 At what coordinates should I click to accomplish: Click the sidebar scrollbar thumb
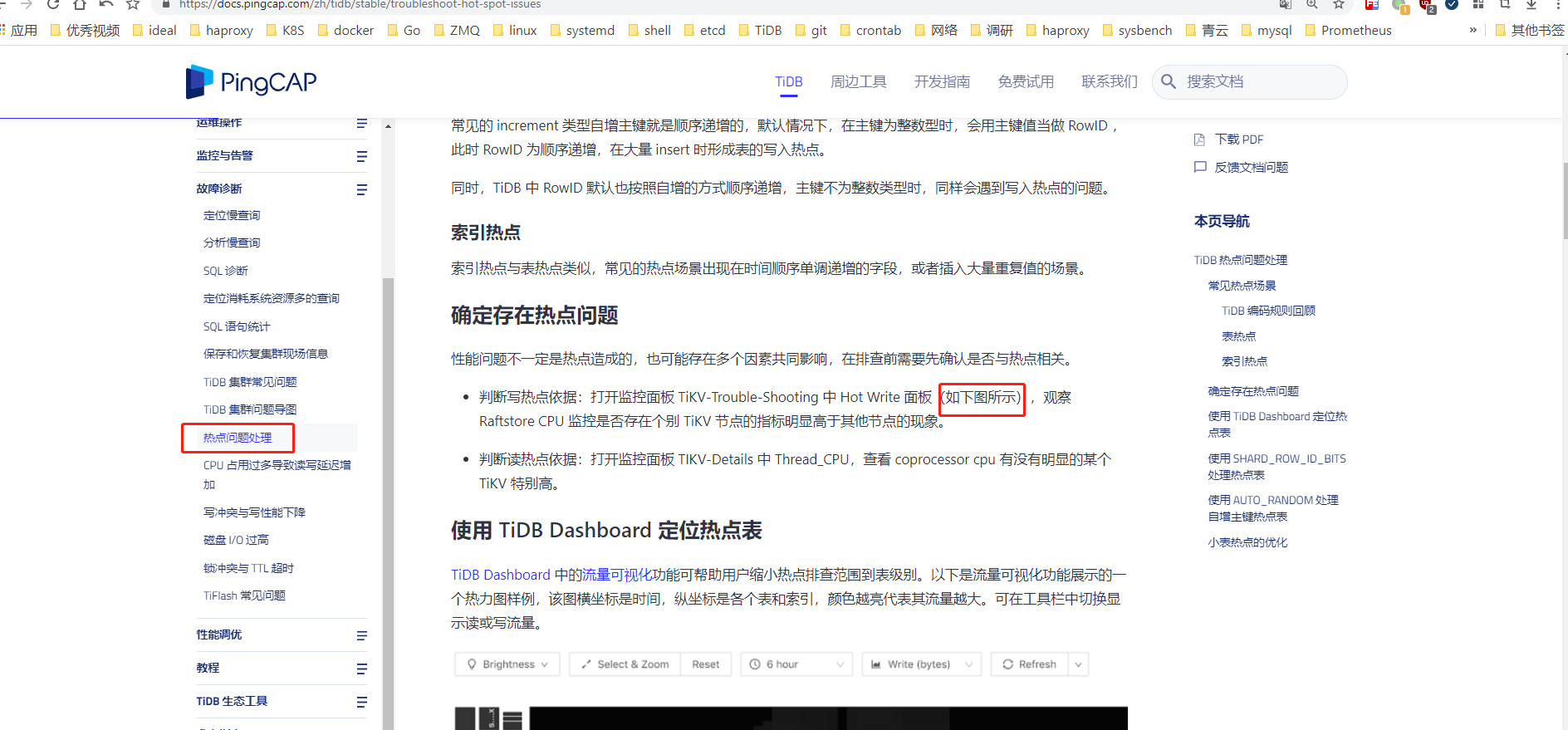pyautogui.click(x=388, y=503)
